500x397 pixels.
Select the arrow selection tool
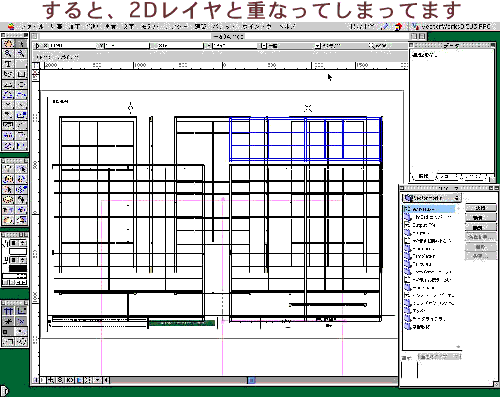pyautogui.click(x=21, y=44)
